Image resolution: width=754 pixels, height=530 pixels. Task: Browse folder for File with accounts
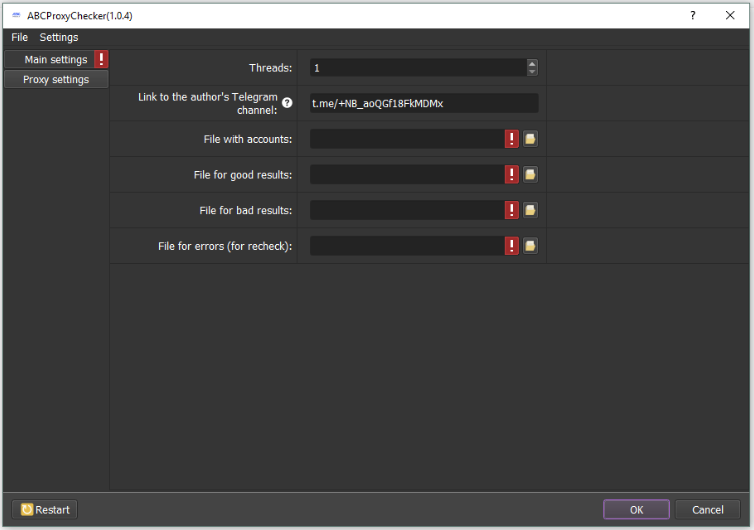pos(530,139)
